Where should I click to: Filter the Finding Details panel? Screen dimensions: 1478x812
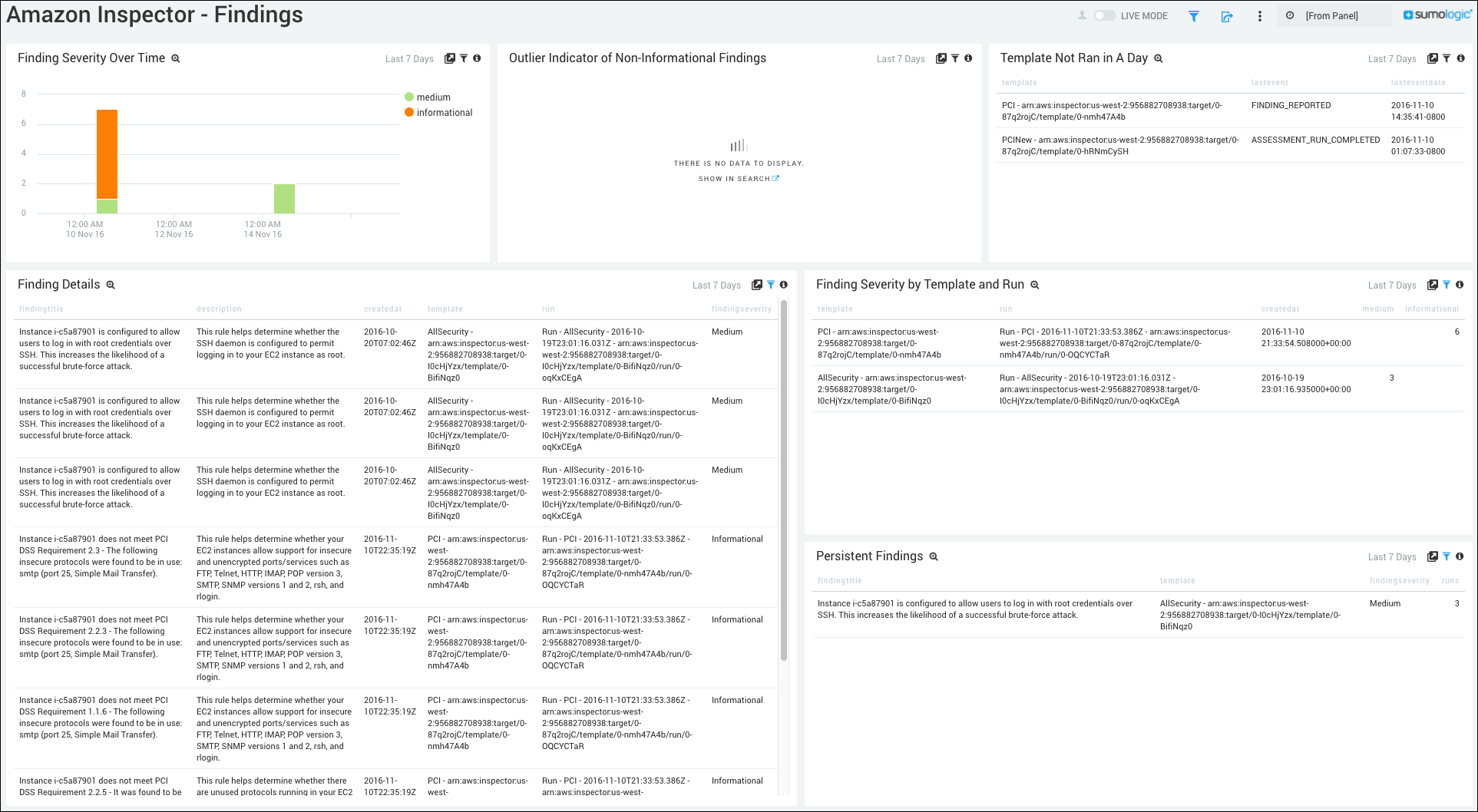(x=770, y=285)
